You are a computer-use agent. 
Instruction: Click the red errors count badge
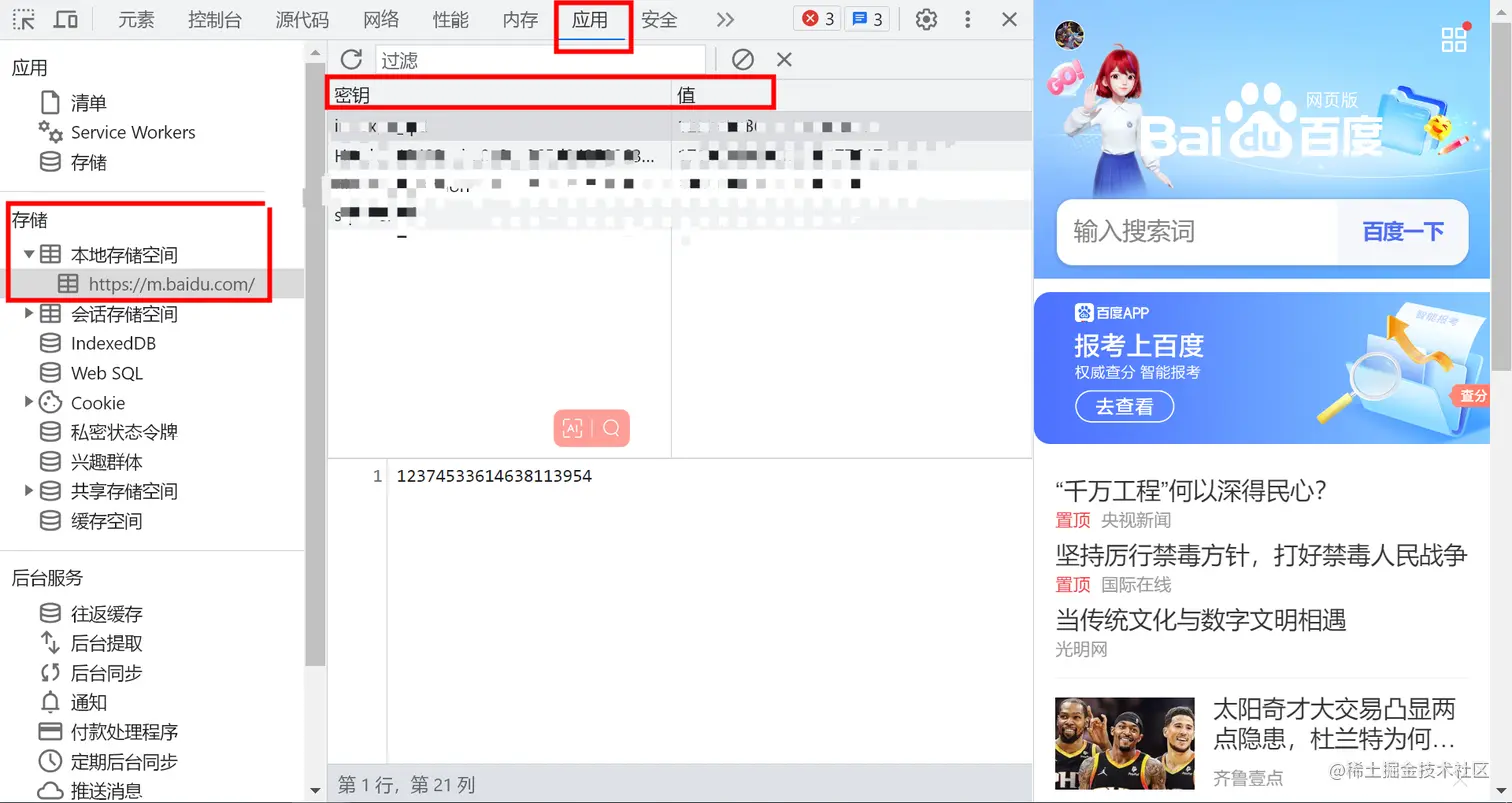pos(819,19)
